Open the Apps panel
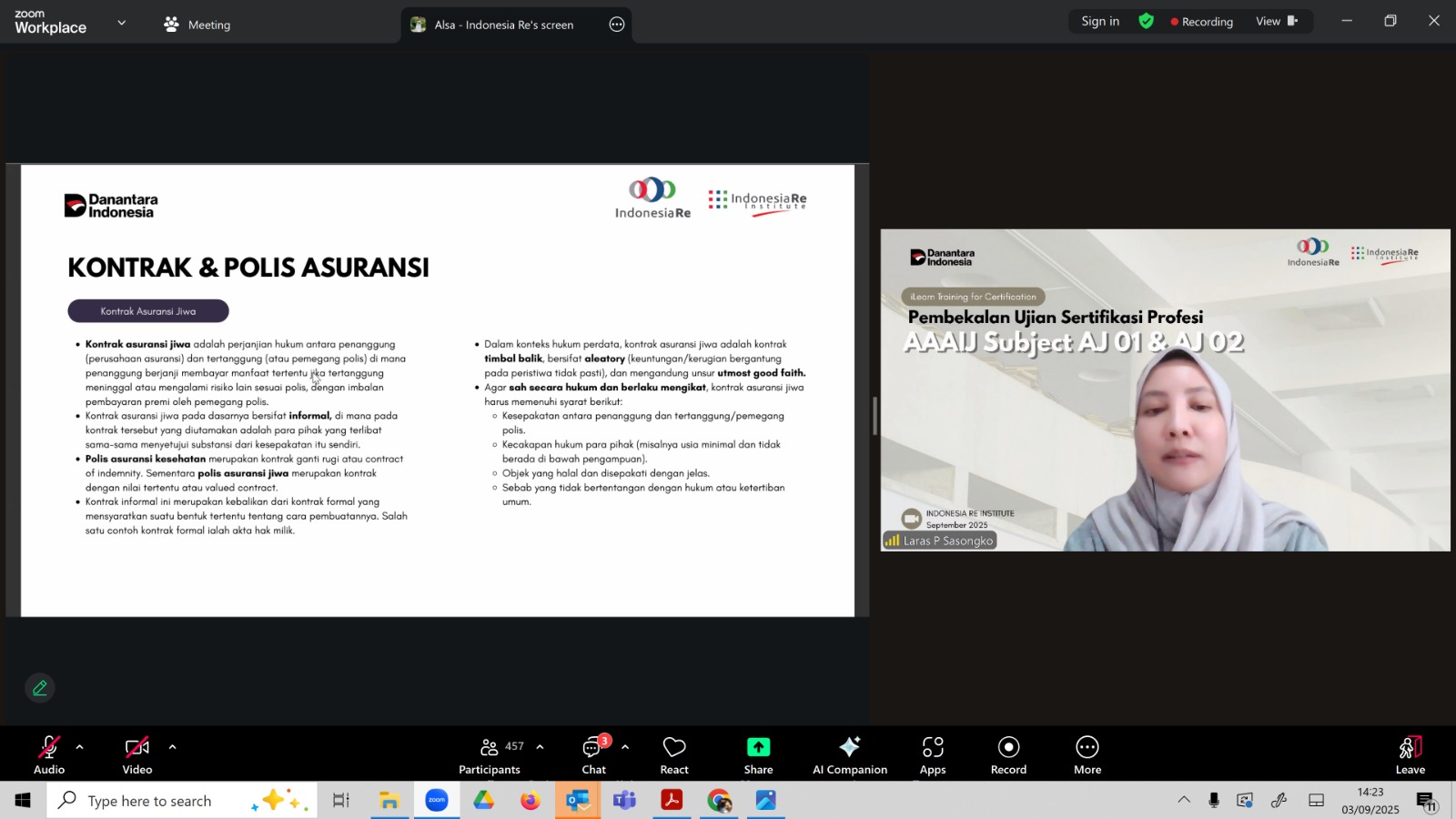The width and height of the screenshot is (1456, 819). point(932,755)
